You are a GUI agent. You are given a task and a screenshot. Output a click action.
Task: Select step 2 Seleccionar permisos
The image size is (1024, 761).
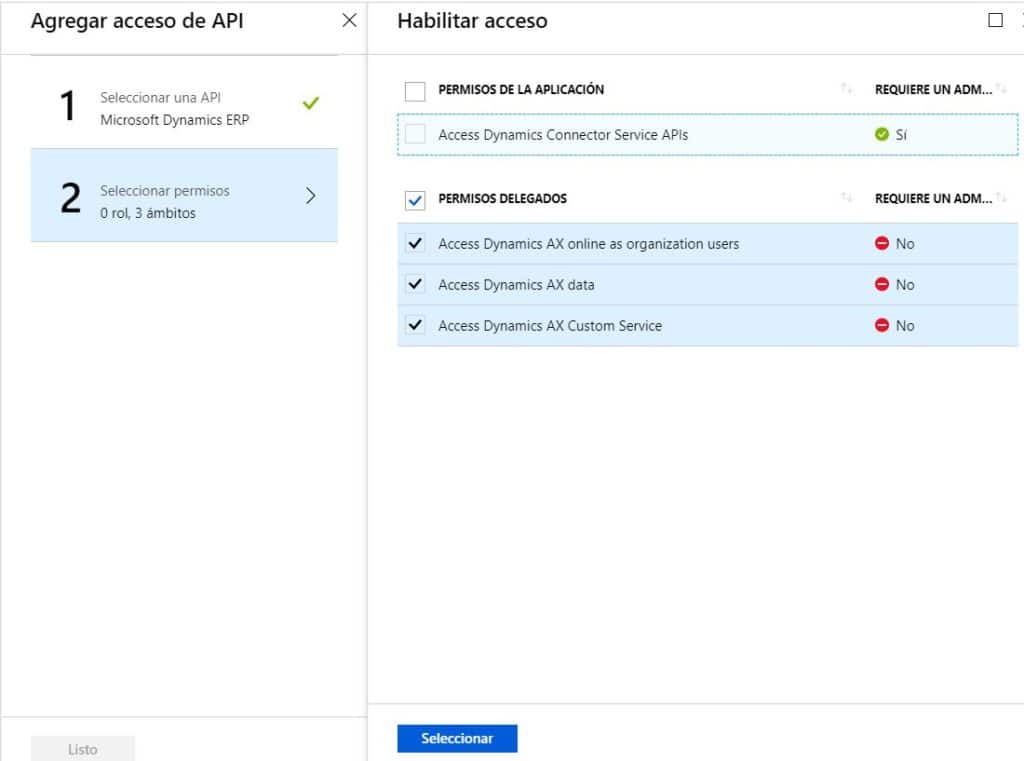coord(184,195)
